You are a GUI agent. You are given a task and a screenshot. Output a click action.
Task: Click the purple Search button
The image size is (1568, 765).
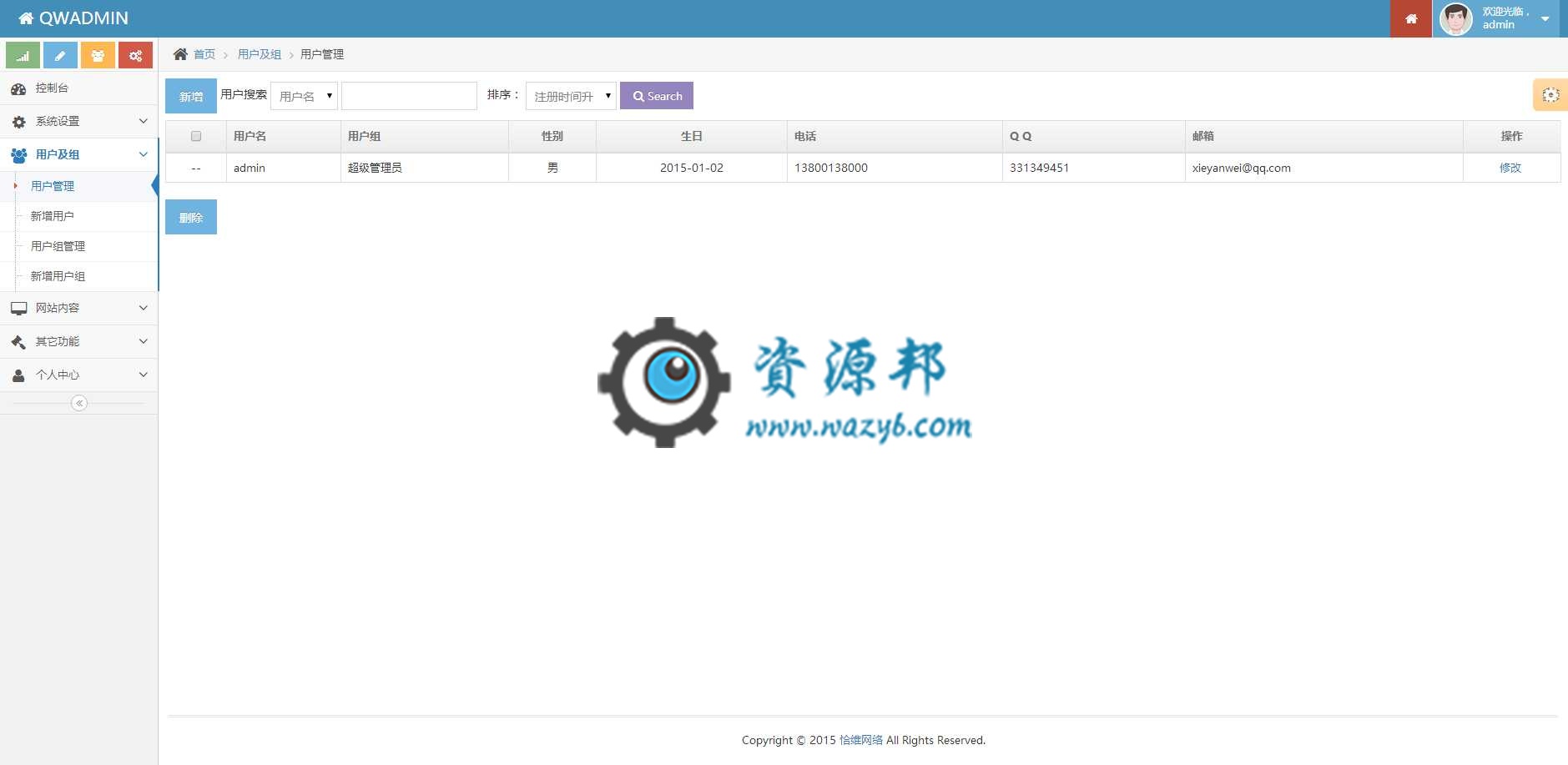click(x=657, y=96)
